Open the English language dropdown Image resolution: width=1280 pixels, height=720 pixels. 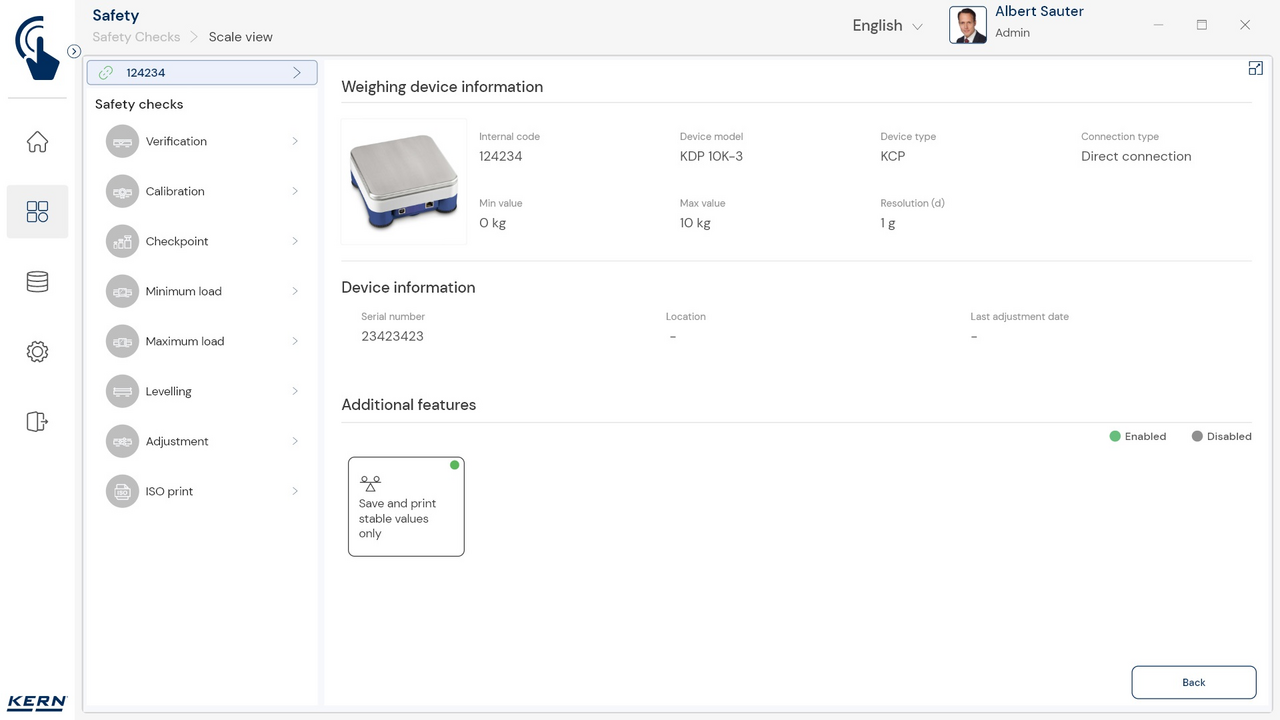point(887,26)
